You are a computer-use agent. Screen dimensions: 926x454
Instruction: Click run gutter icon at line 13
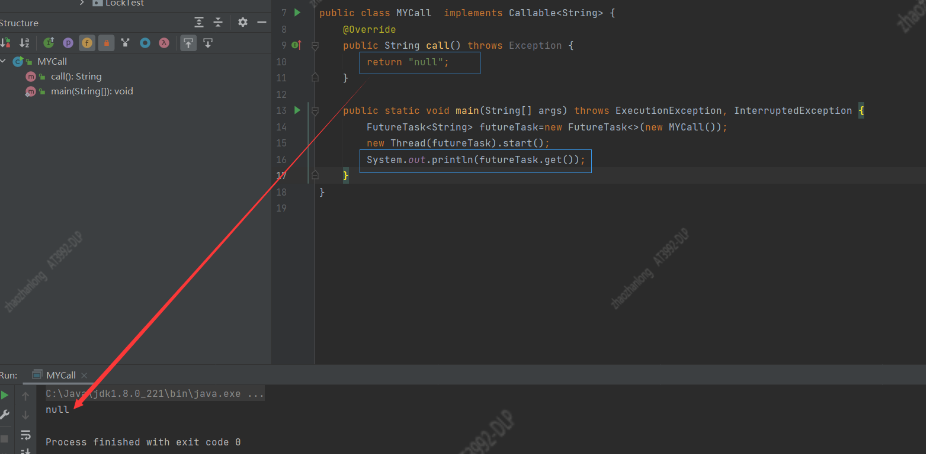pos(297,110)
